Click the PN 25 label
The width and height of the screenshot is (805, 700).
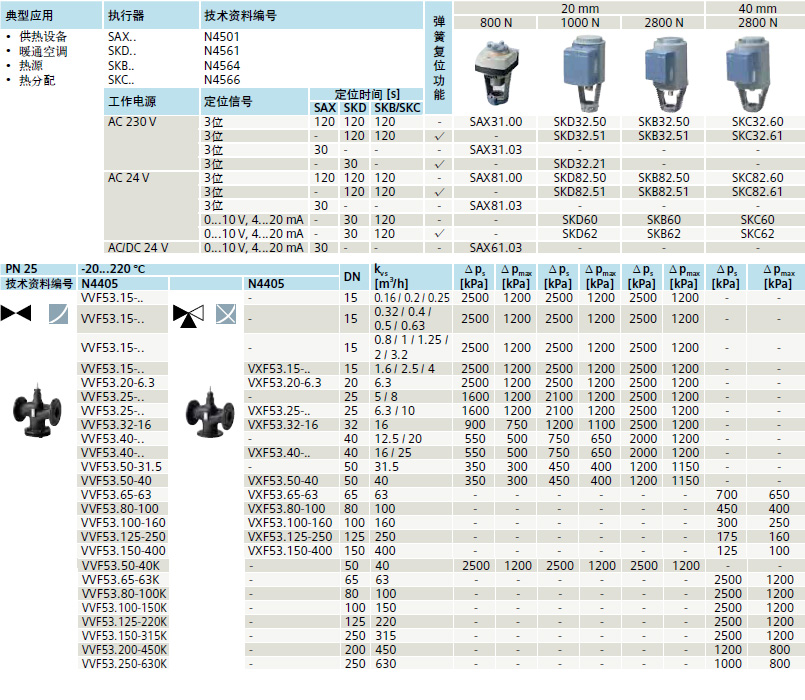[22, 269]
